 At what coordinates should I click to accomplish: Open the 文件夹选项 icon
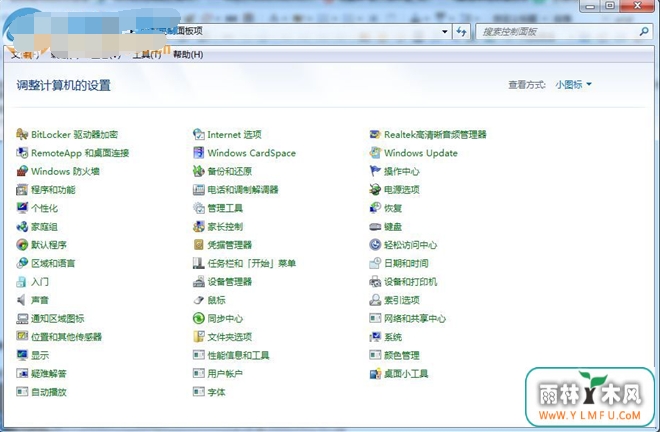tap(199, 337)
